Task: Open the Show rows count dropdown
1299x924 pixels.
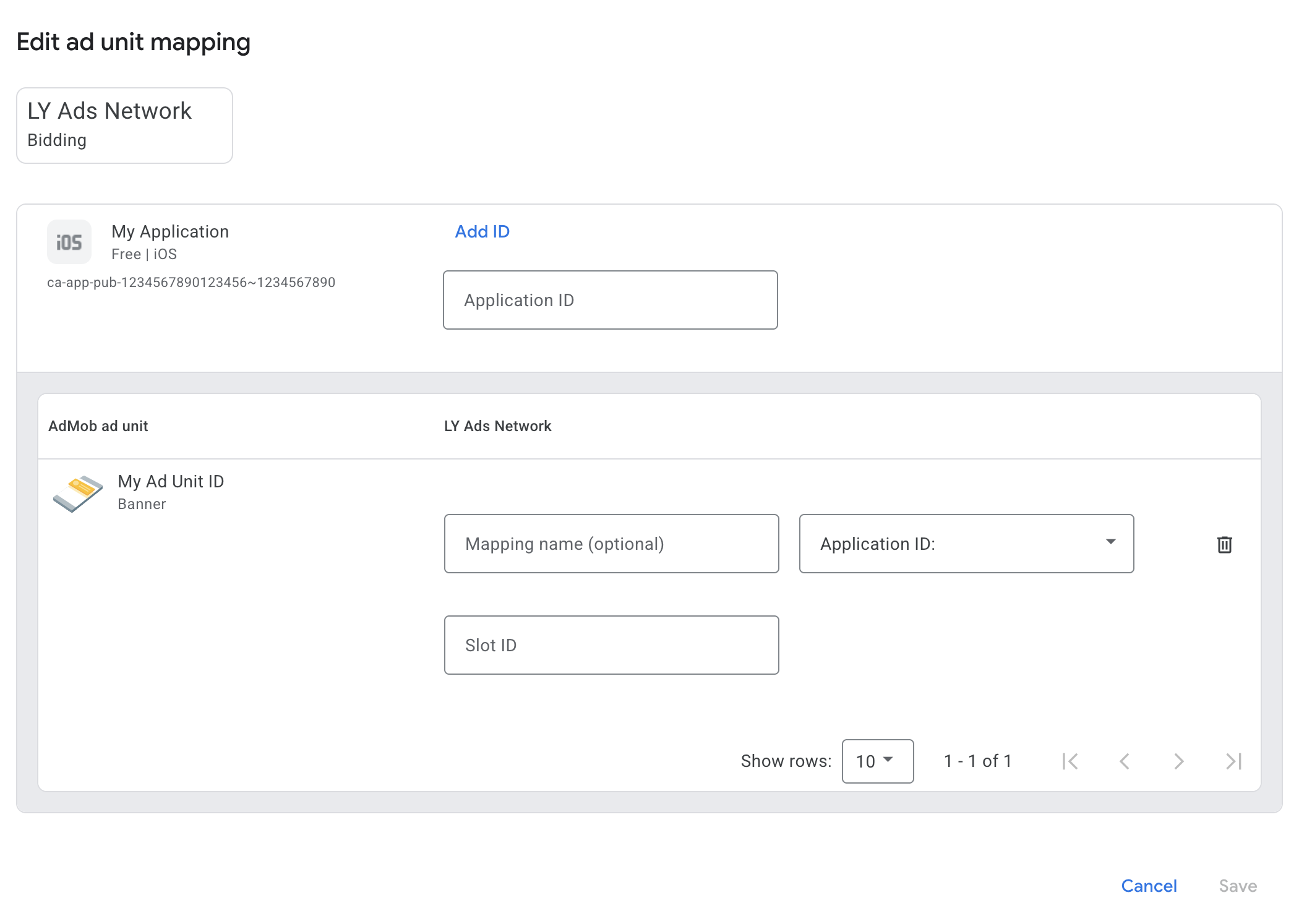Action: (877, 761)
